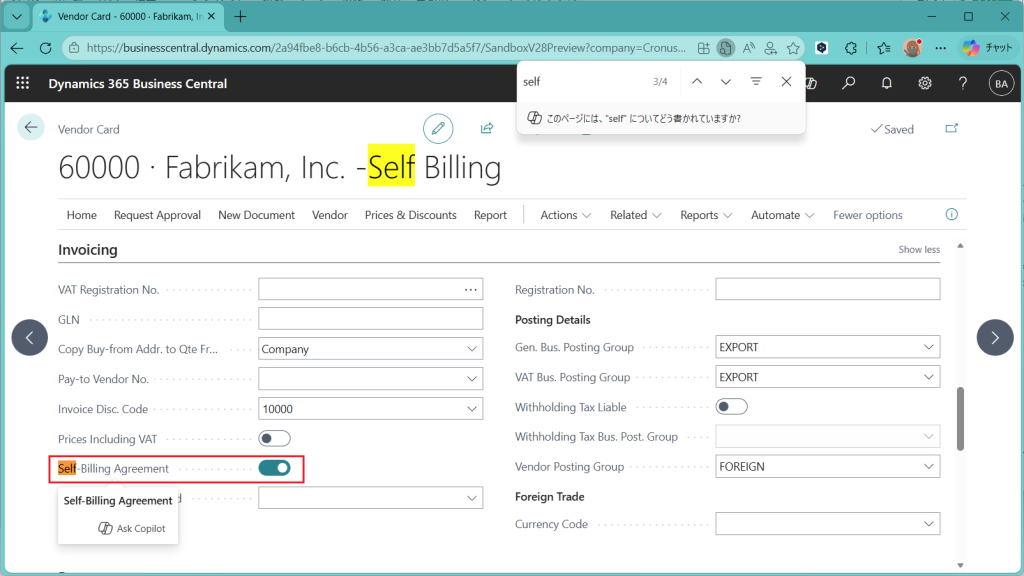
Task: Open the Business Central app launcher waffle
Action: (23, 83)
